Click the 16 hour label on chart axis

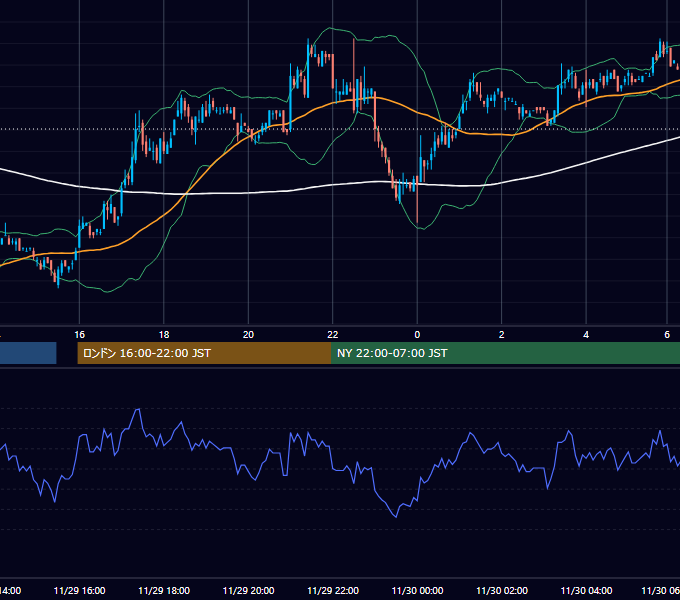point(79,335)
